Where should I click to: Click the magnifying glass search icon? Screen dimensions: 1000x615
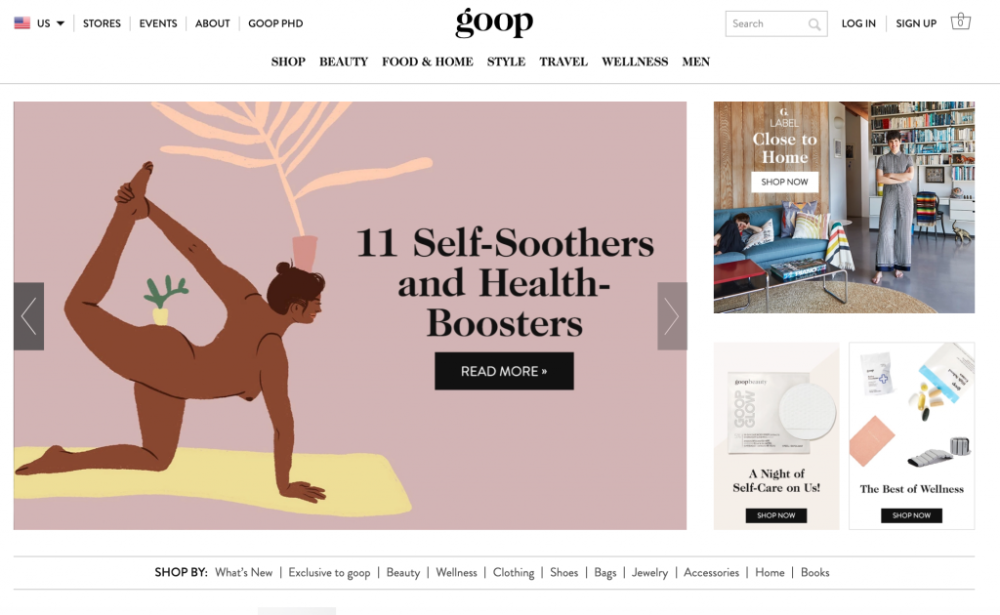pos(814,24)
